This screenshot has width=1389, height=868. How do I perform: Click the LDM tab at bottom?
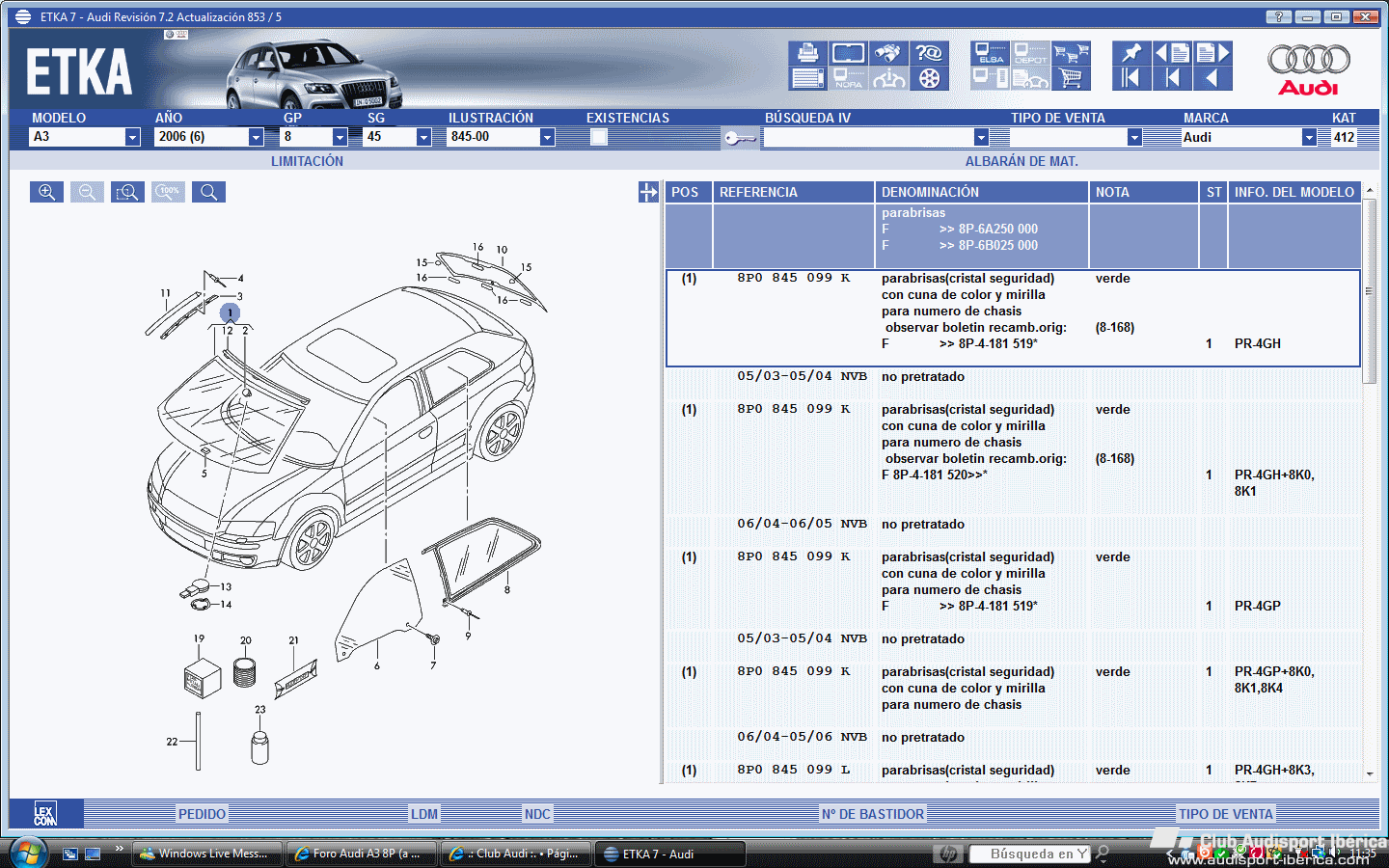click(424, 814)
